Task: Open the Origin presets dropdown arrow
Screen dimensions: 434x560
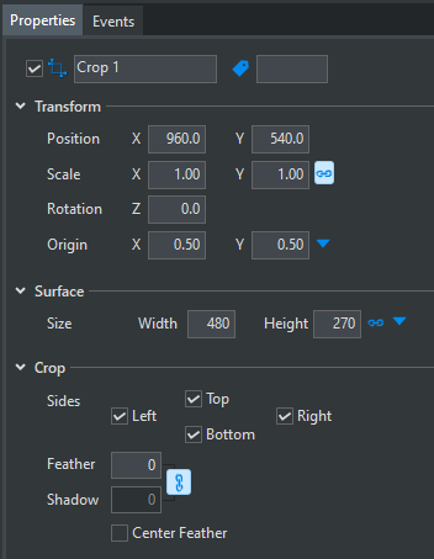Action: pos(323,243)
